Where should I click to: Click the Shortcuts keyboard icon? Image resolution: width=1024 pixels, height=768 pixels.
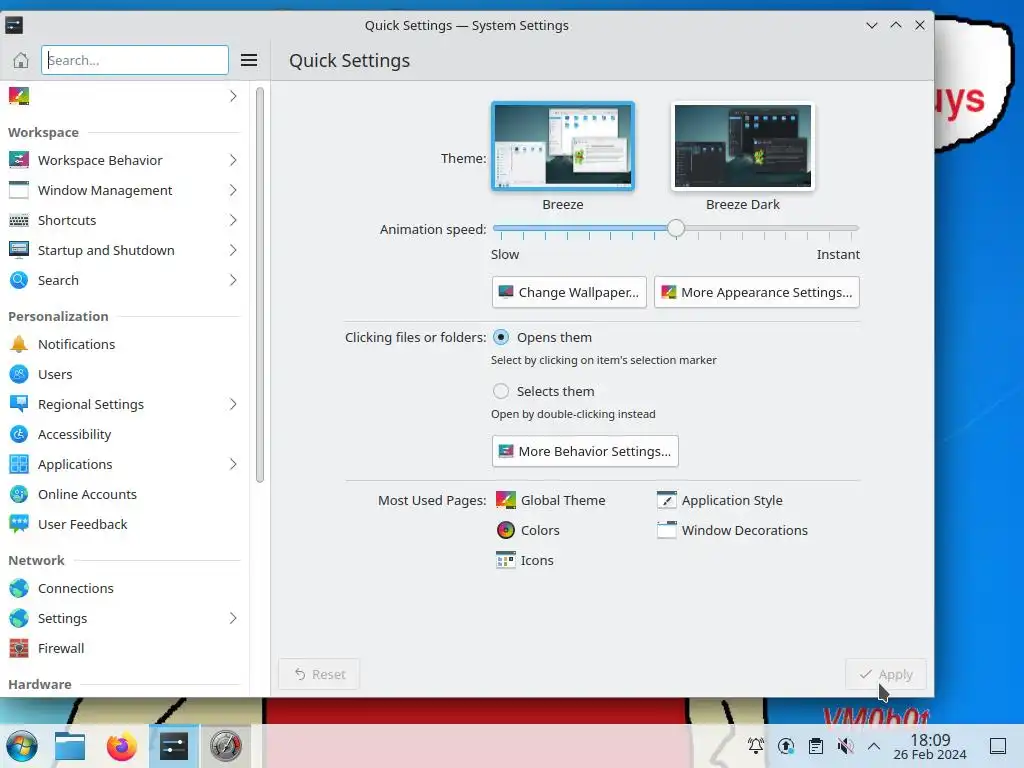pyautogui.click(x=19, y=220)
